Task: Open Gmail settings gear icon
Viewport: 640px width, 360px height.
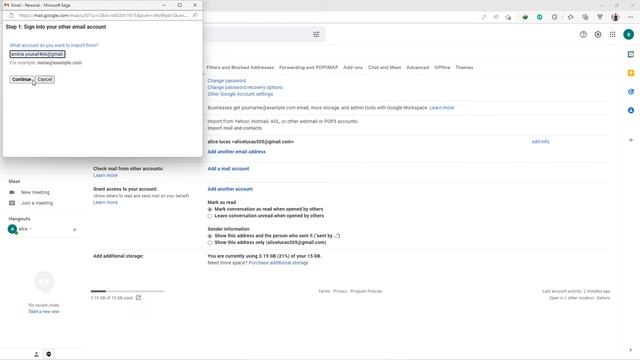Action: tap(598, 35)
